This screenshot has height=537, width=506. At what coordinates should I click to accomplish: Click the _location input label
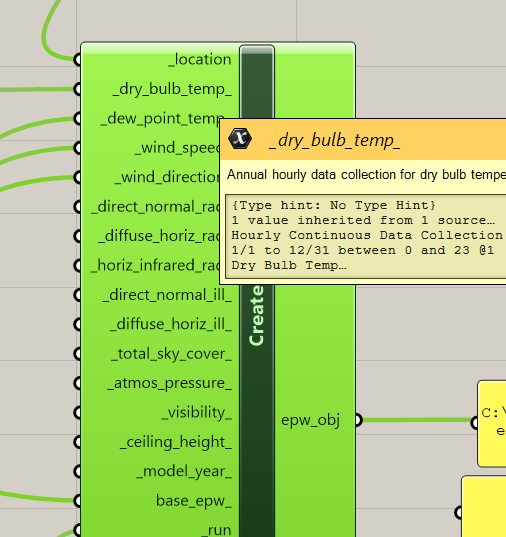click(x=200, y=60)
